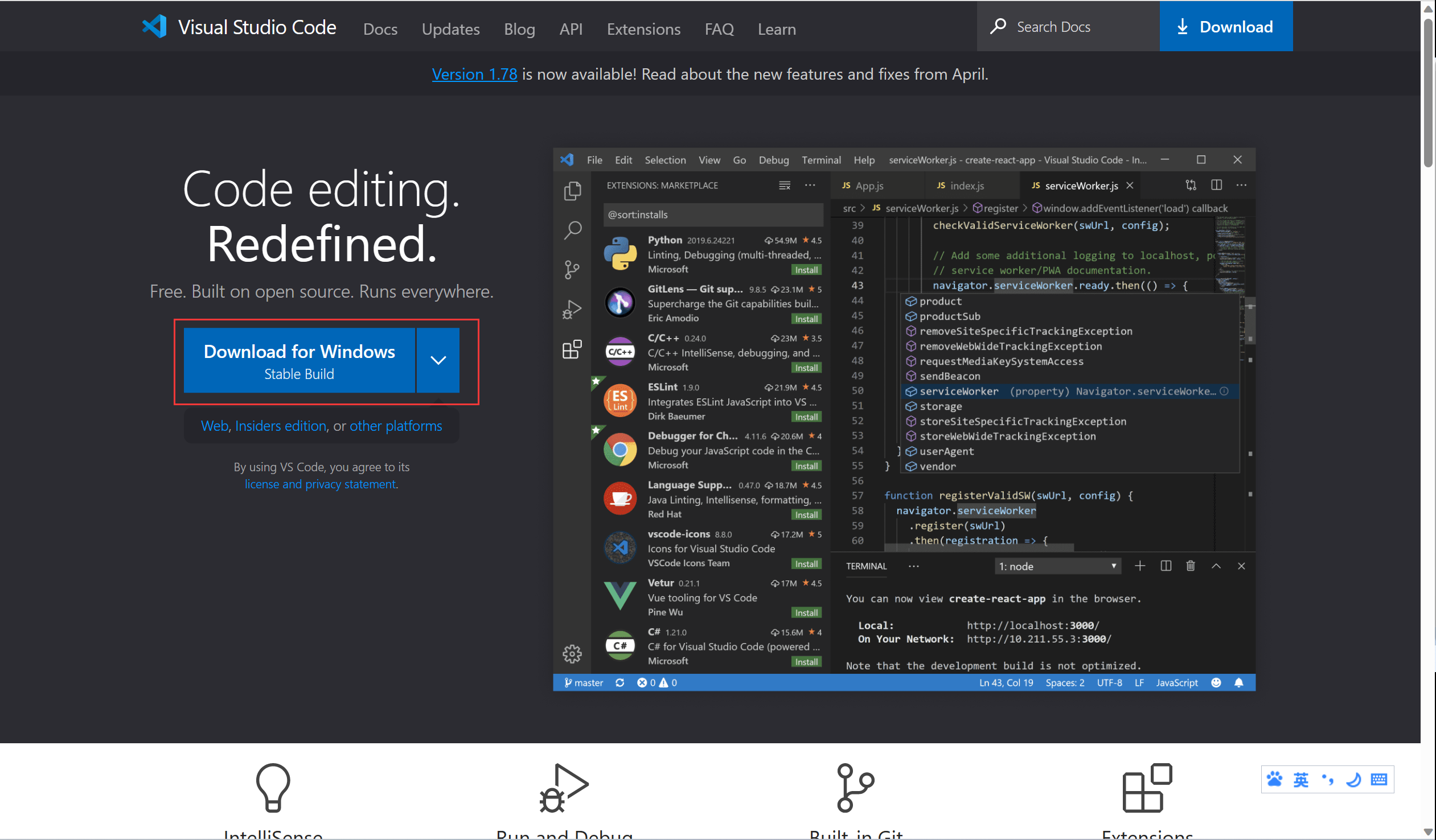Screen dimensions: 1436x840
Task: Expand the download options chevron dropdown
Action: pyautogui.click(x=438, y=360)
